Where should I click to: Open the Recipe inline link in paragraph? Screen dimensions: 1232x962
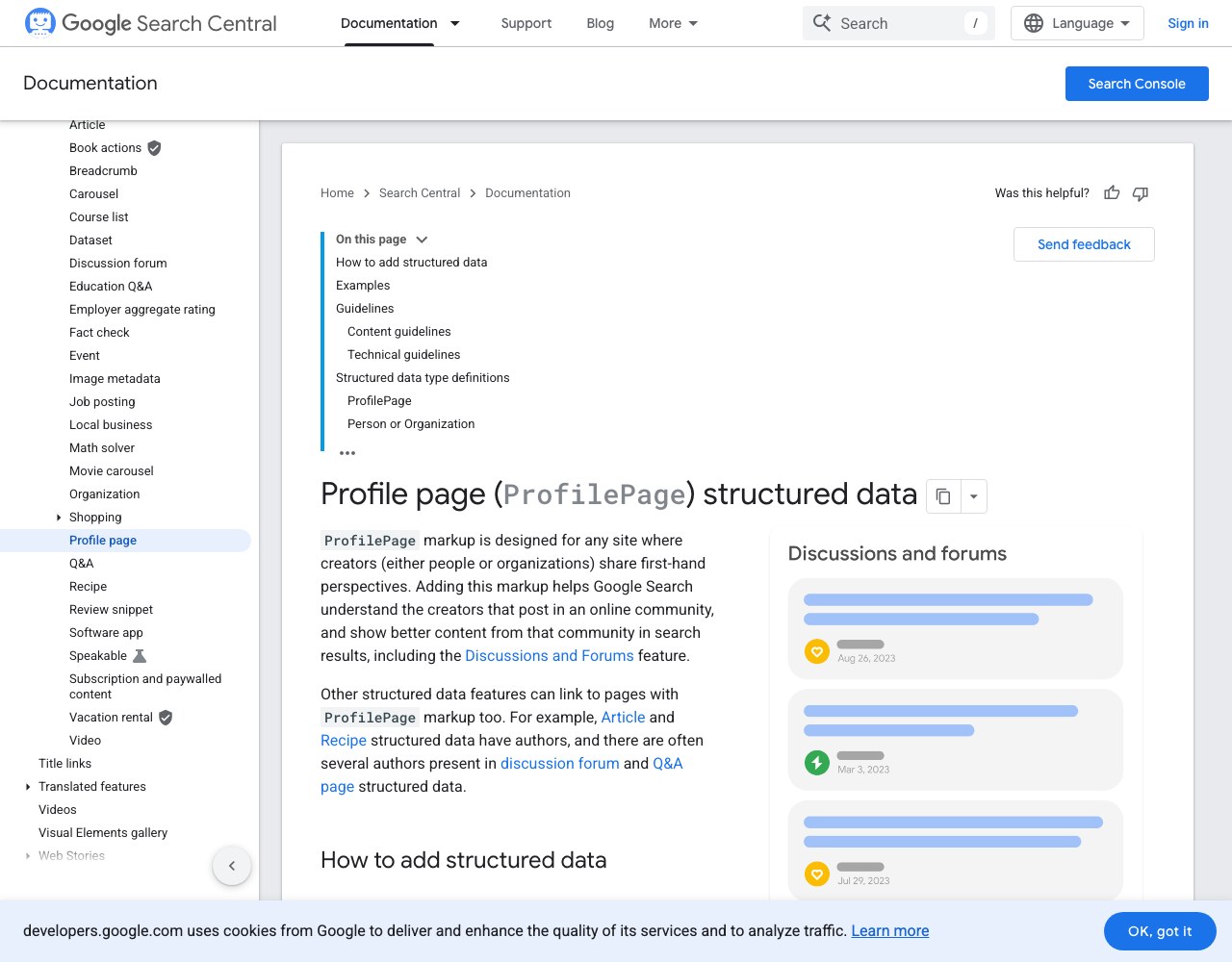tap(344, 741)
